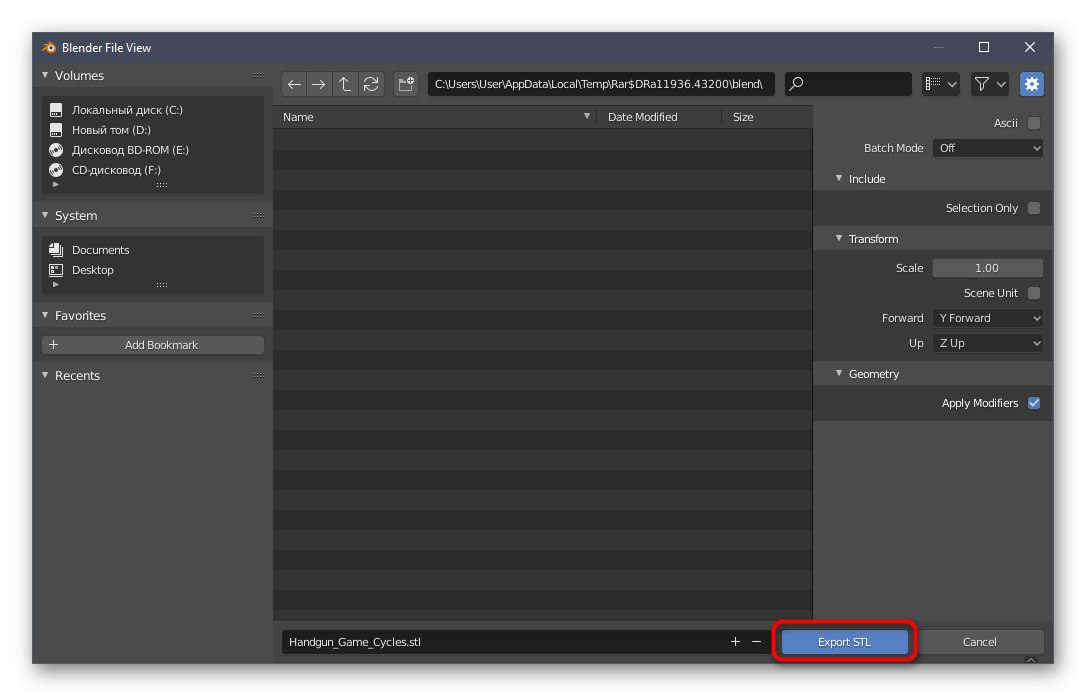
Task: Click the search magnifier icon
Action: pyautogui.click(x=796, y=84)
